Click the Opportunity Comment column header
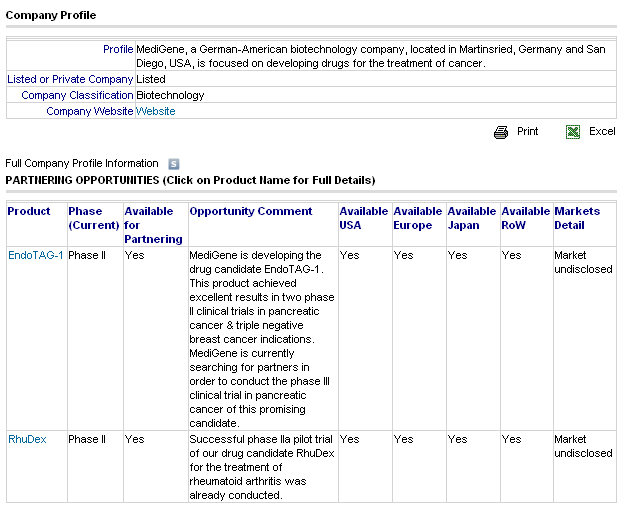622x506 pixels. click(251, 211)
